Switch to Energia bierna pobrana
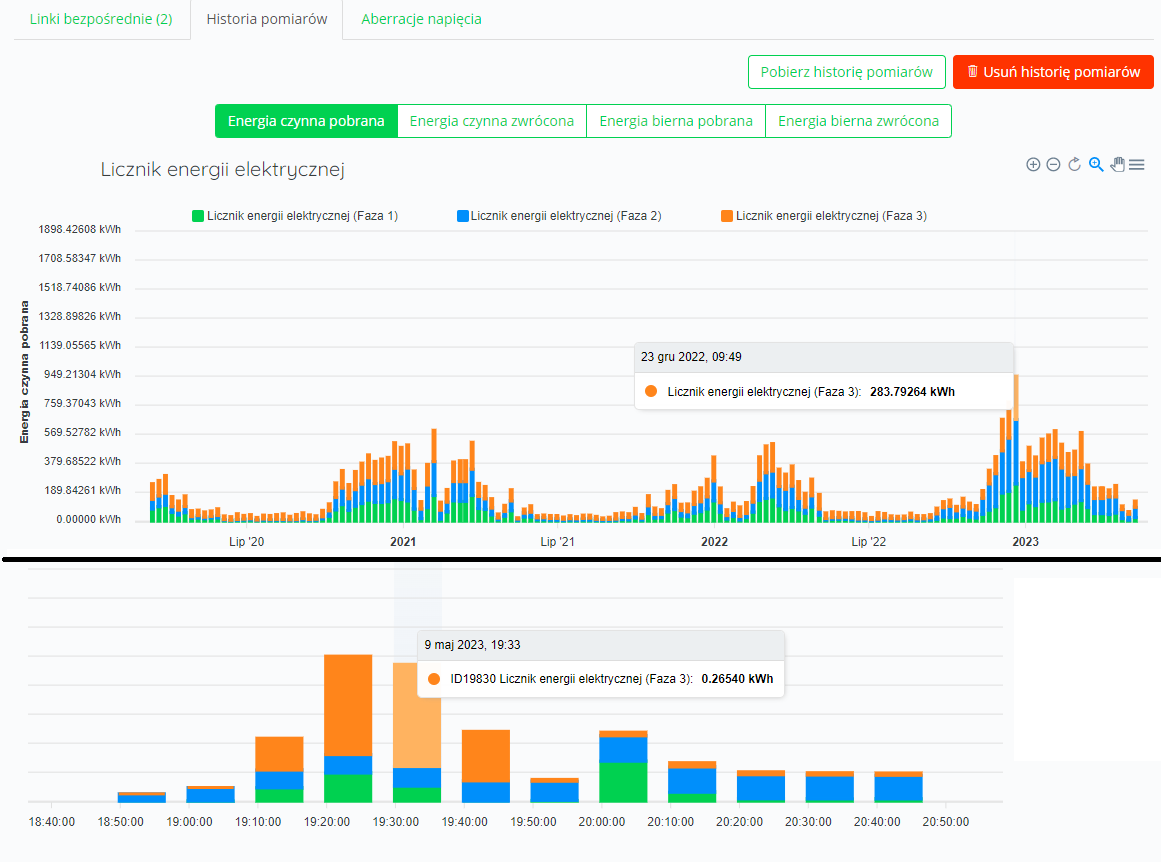 click(x=676, y=121)
